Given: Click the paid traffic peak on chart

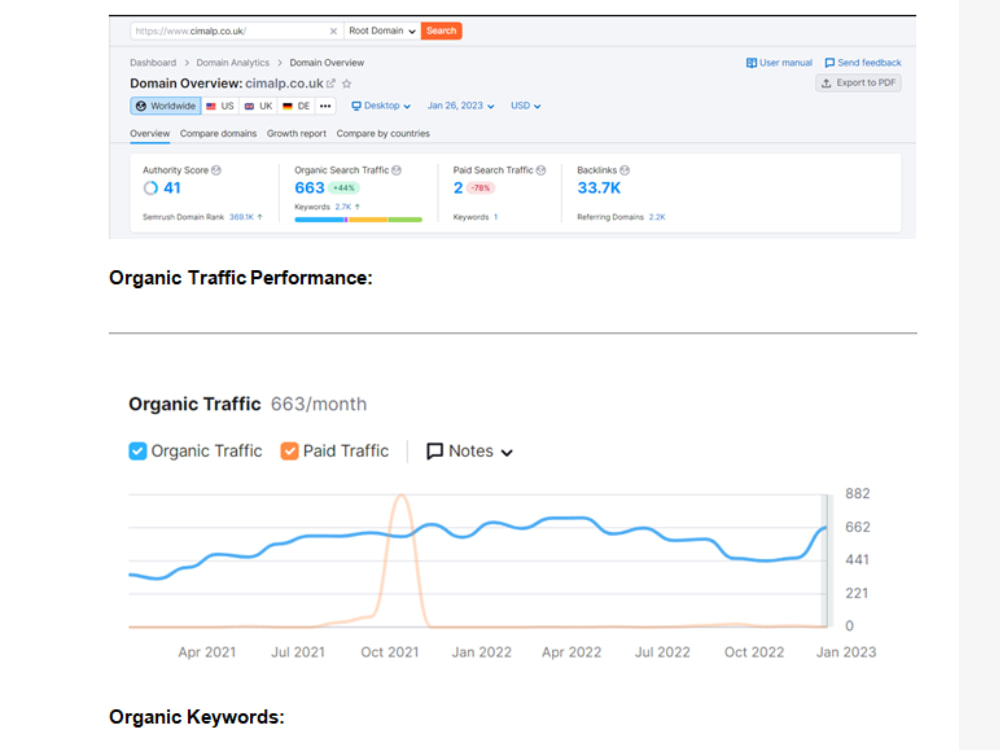Looking at the screenshot, I should click(x=401, y=496).
